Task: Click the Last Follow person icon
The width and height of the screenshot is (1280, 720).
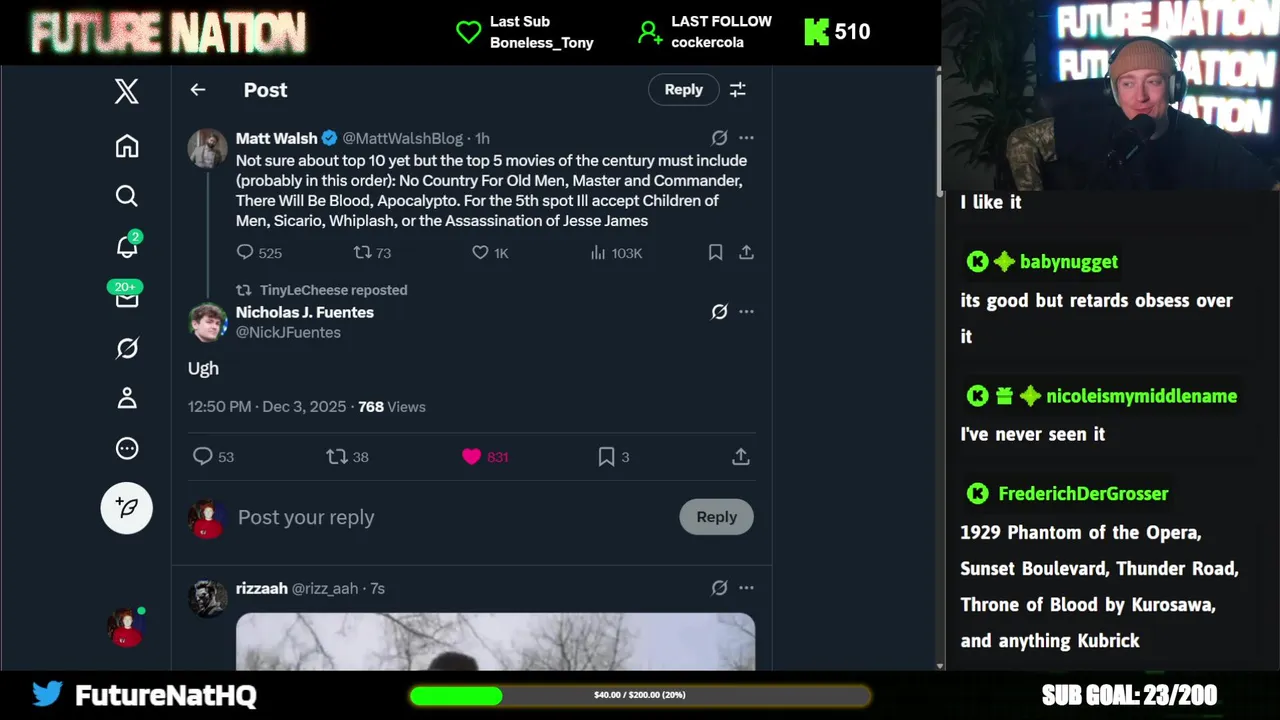Action: coord(650,32)
